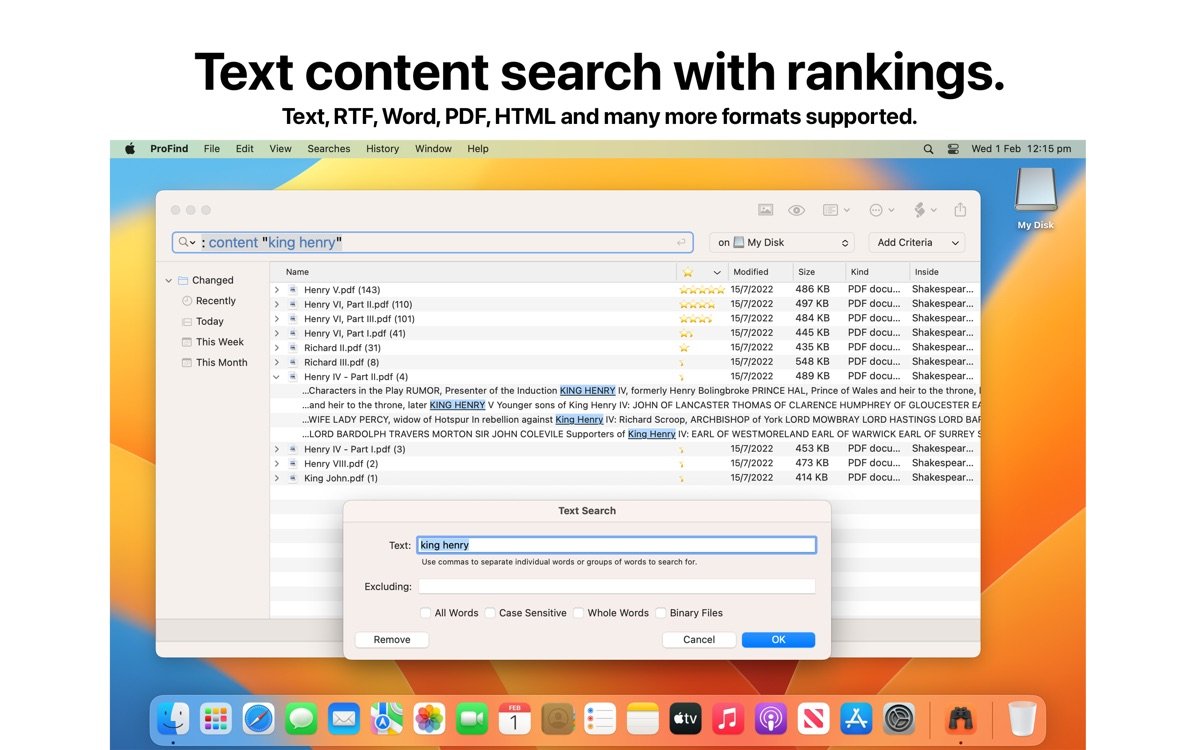Click the OK button in Text Search
The image size is (1200, 750).
point(778,640)
